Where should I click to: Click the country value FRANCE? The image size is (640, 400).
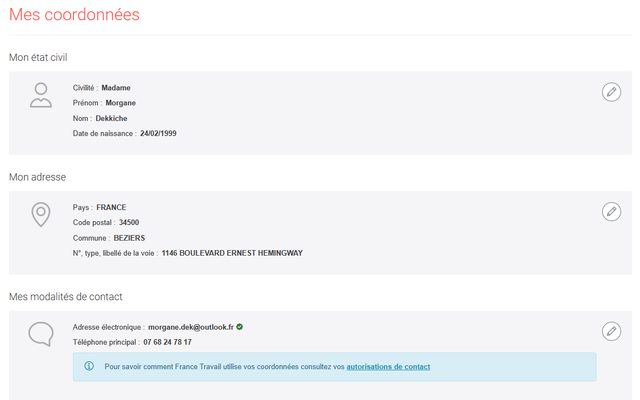(111, 207)
